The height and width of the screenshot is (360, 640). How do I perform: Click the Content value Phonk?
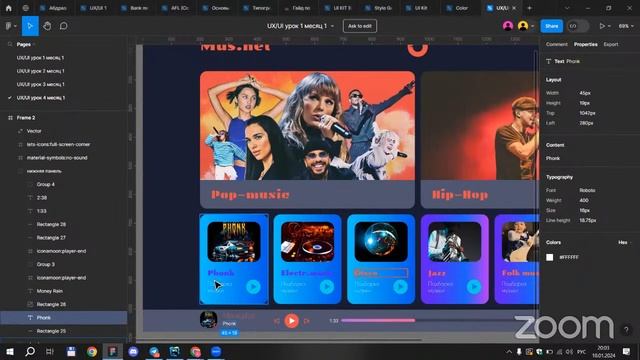tap(553, 158)
